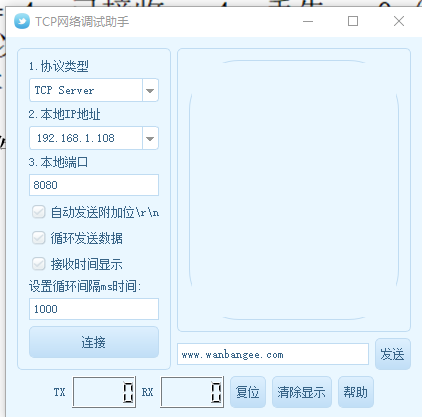Screen dimensions: 422x417
Task: Click the 复位 reset button
Action: [x=248, y=392]
